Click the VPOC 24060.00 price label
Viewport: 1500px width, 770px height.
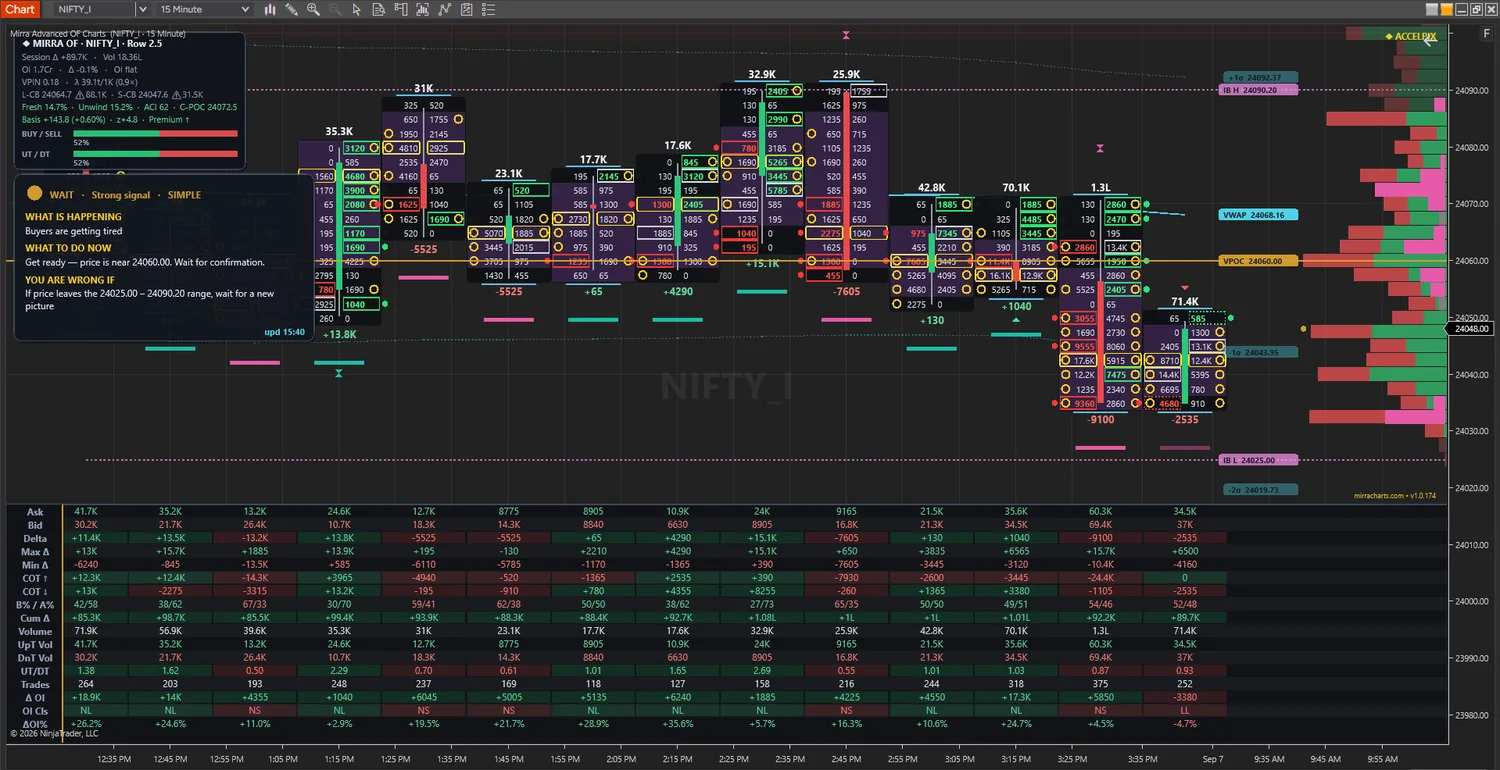[1259, 261]
